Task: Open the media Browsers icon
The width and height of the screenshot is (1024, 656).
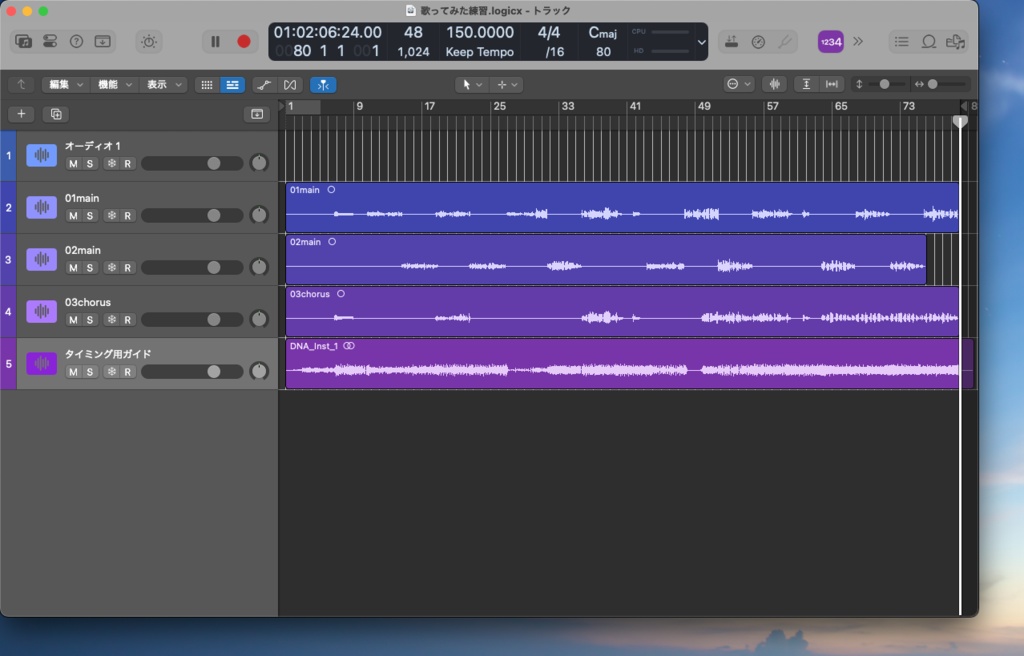Action: click(x=955, y=42)
